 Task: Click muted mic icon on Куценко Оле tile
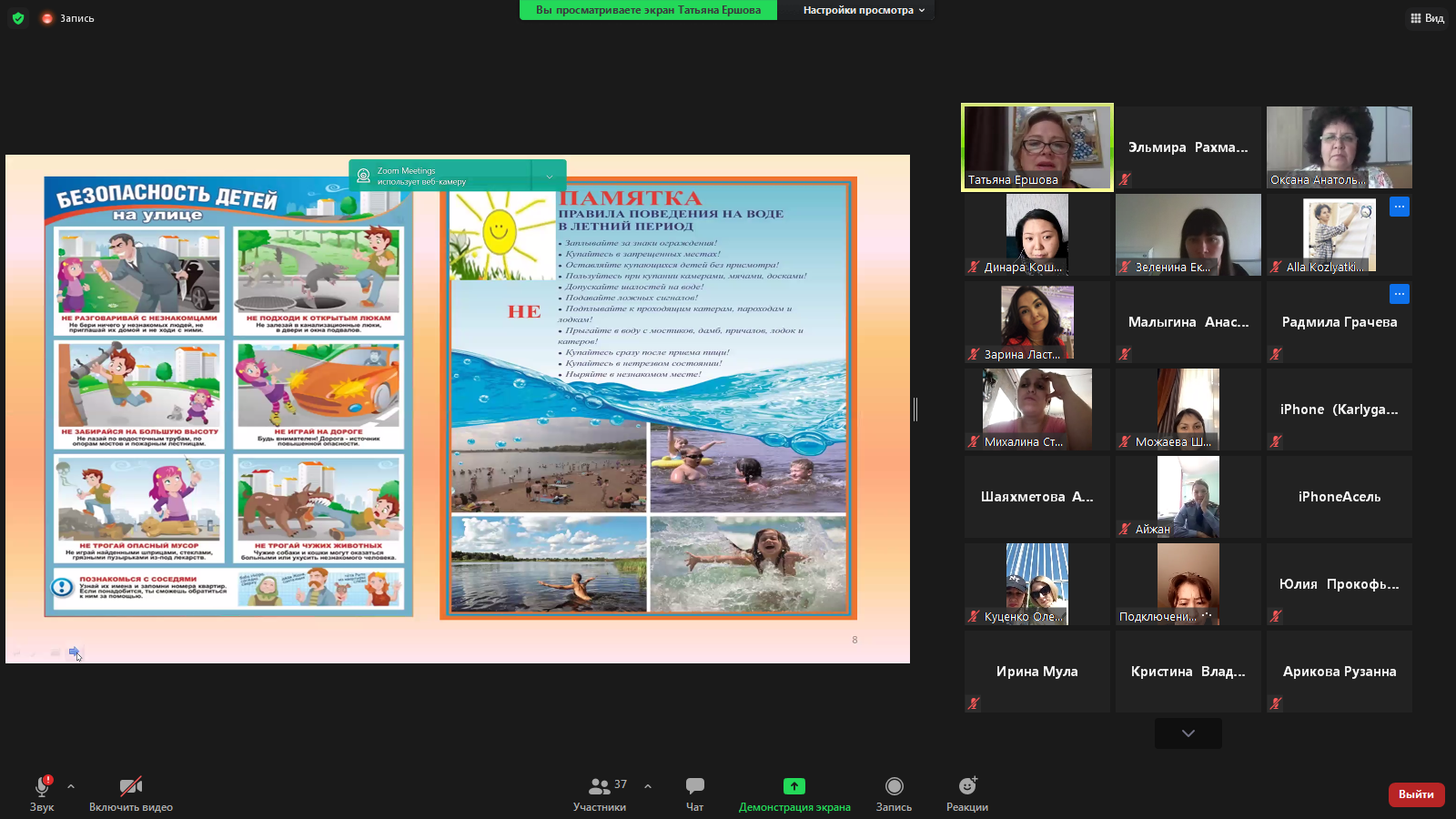(974, 616)
